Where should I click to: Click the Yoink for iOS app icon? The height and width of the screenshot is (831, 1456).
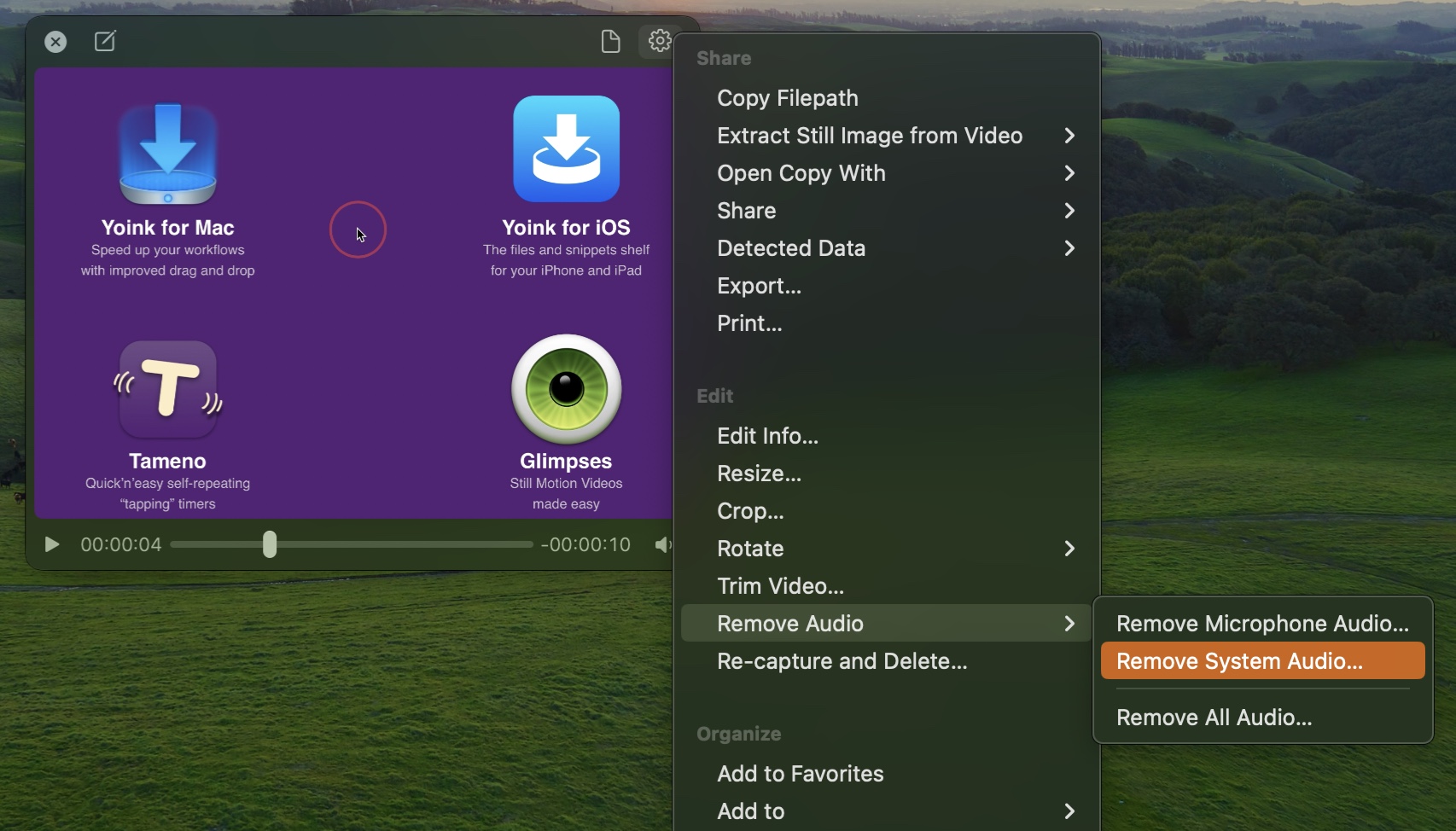pyautogui.click(x=567, y=148)
